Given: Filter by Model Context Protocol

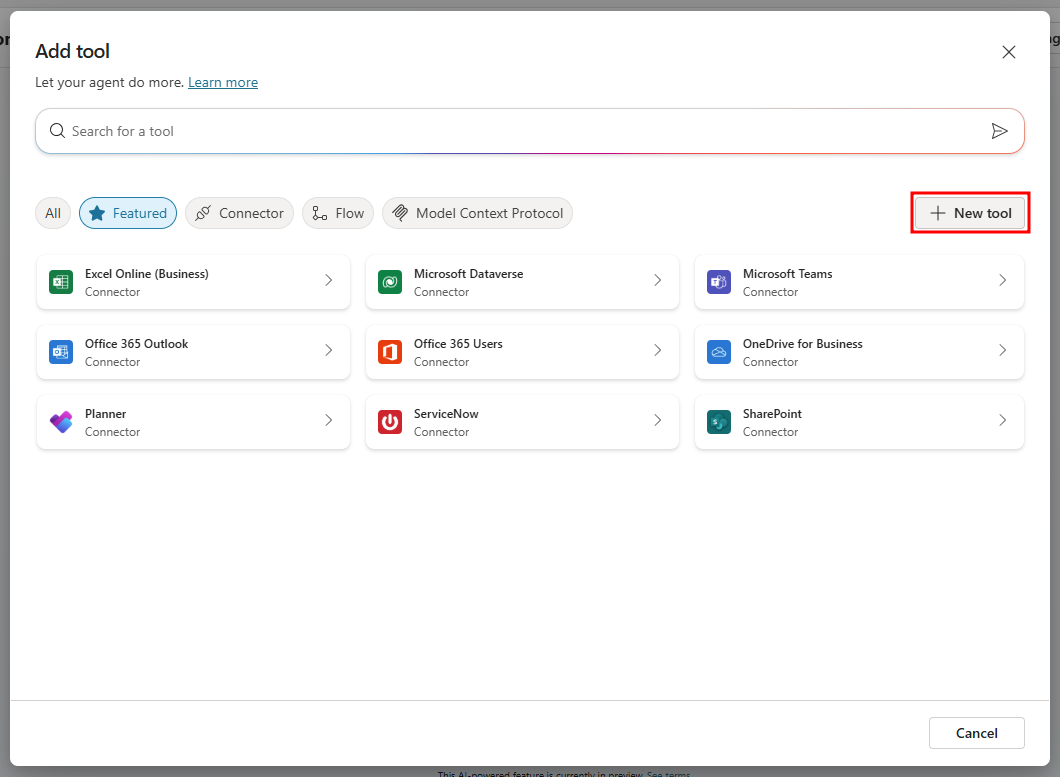Looking at the screenshot, I should tap(477, 213).
